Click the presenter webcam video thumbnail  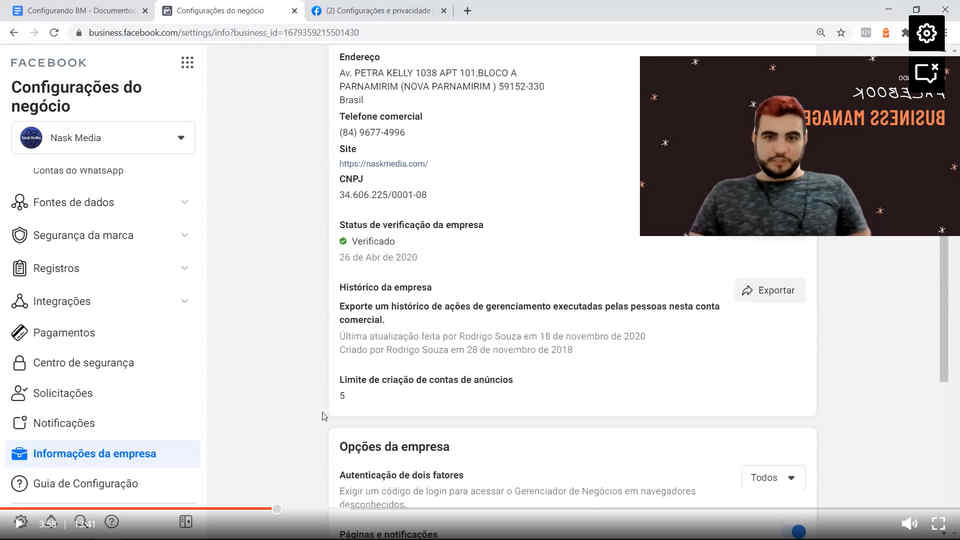[x=800, y=146]
